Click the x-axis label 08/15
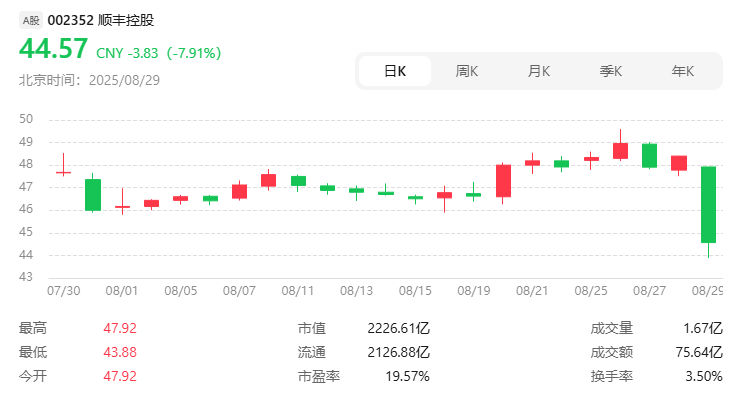The height and width of the screenshot is (397, 746). (x=415, y=291)
